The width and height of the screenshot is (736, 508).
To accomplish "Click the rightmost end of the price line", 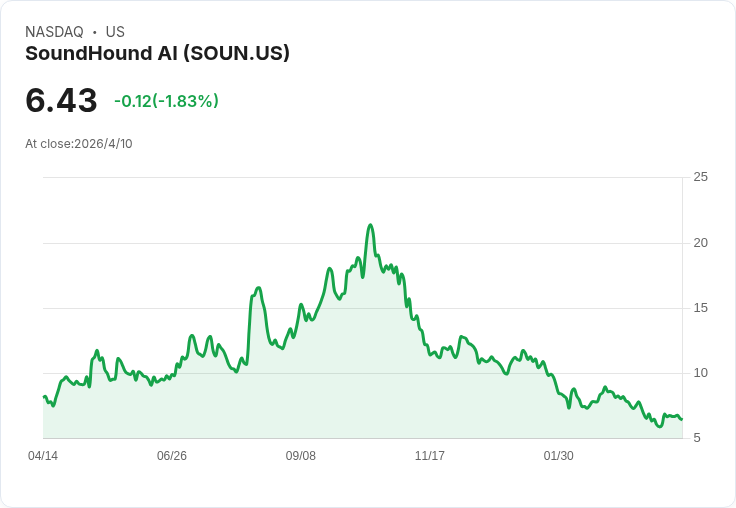I will [681, 419].
